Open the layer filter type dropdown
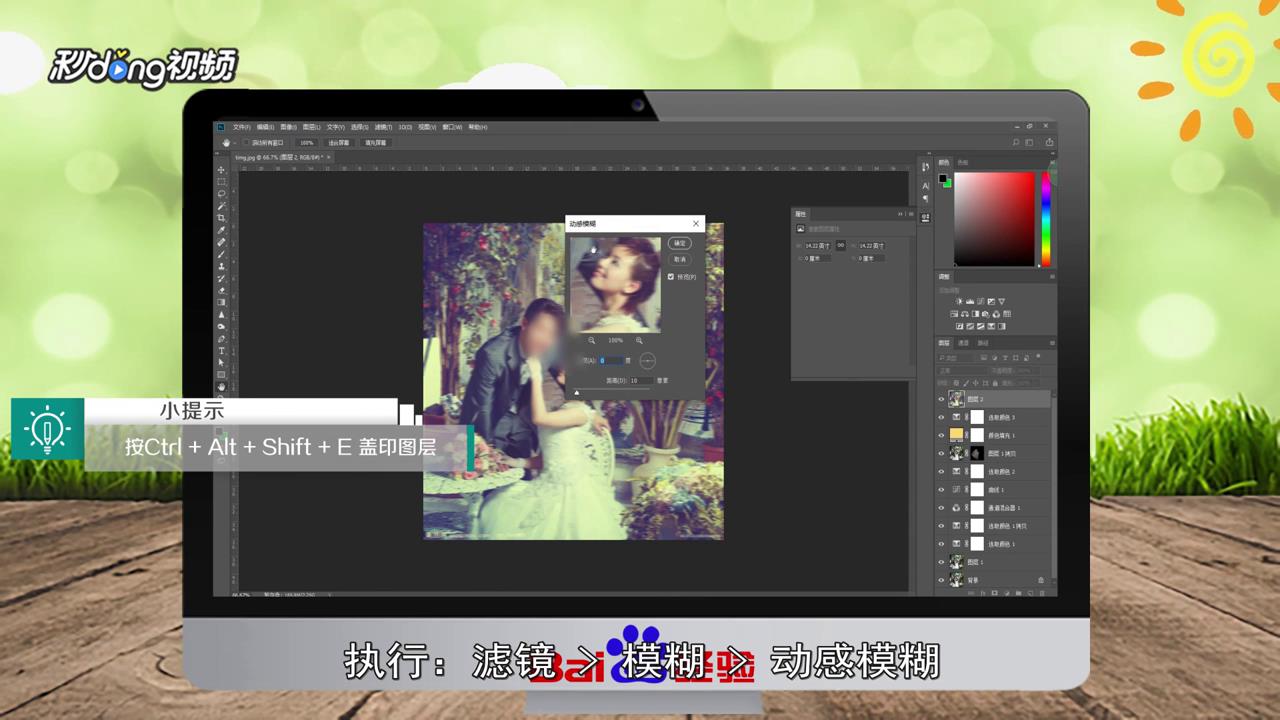Image resolution: width=1280 pixels, height=720 pixels. point(955,357)
